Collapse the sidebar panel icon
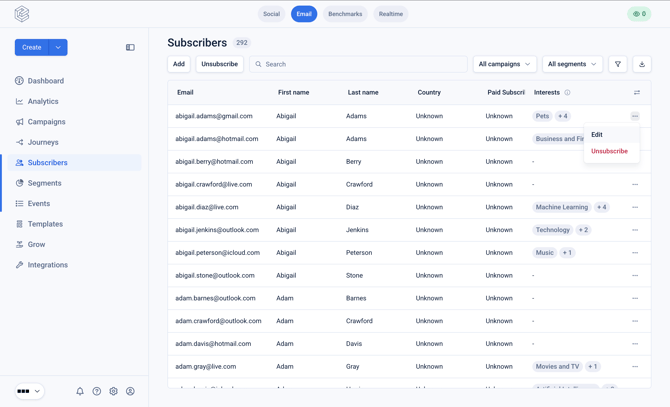Image resolution: width=670 pixels, height=407 pixels. (130, 47)
